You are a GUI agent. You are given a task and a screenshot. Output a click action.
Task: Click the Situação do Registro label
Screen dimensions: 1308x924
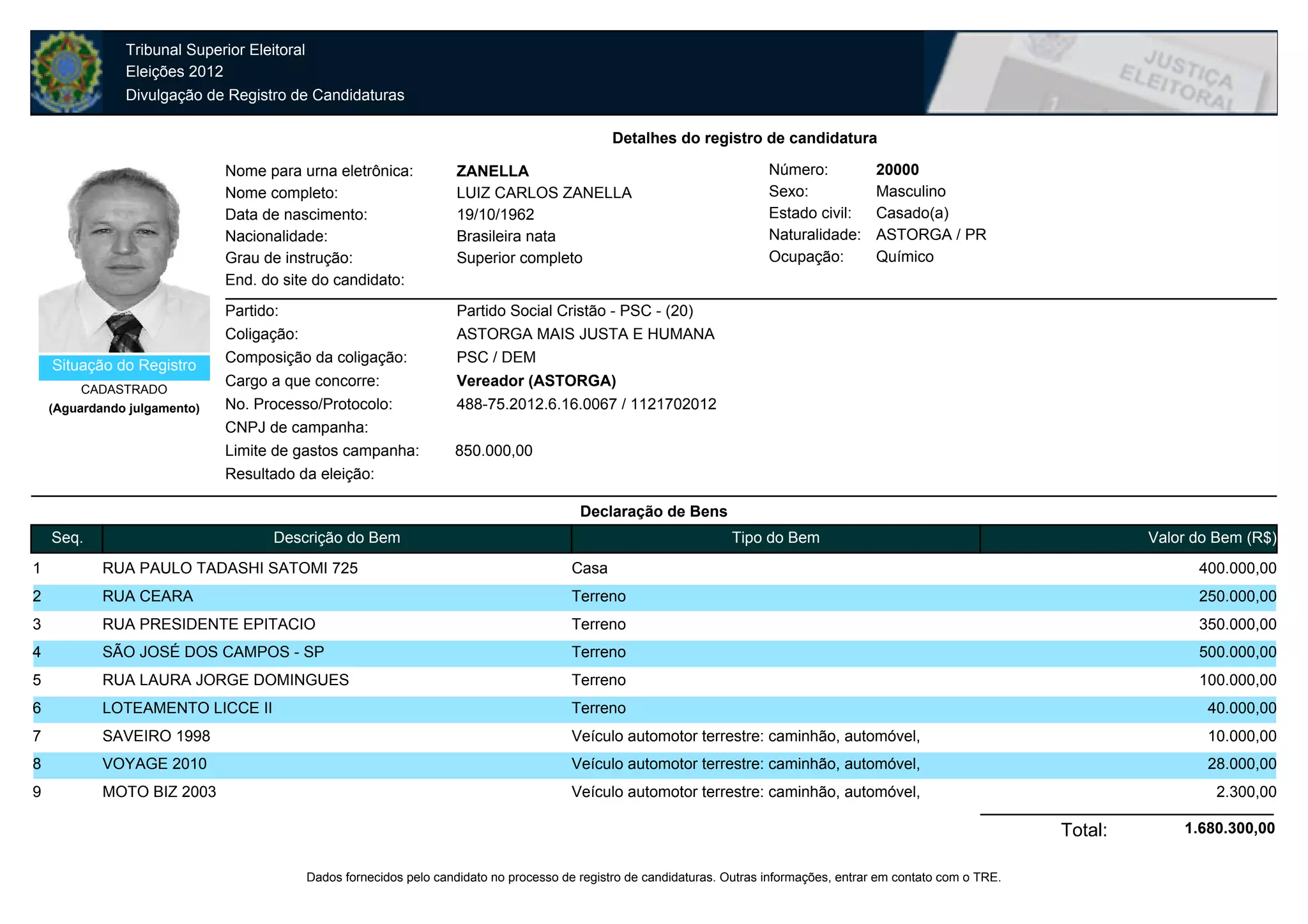tap(124, 366)
